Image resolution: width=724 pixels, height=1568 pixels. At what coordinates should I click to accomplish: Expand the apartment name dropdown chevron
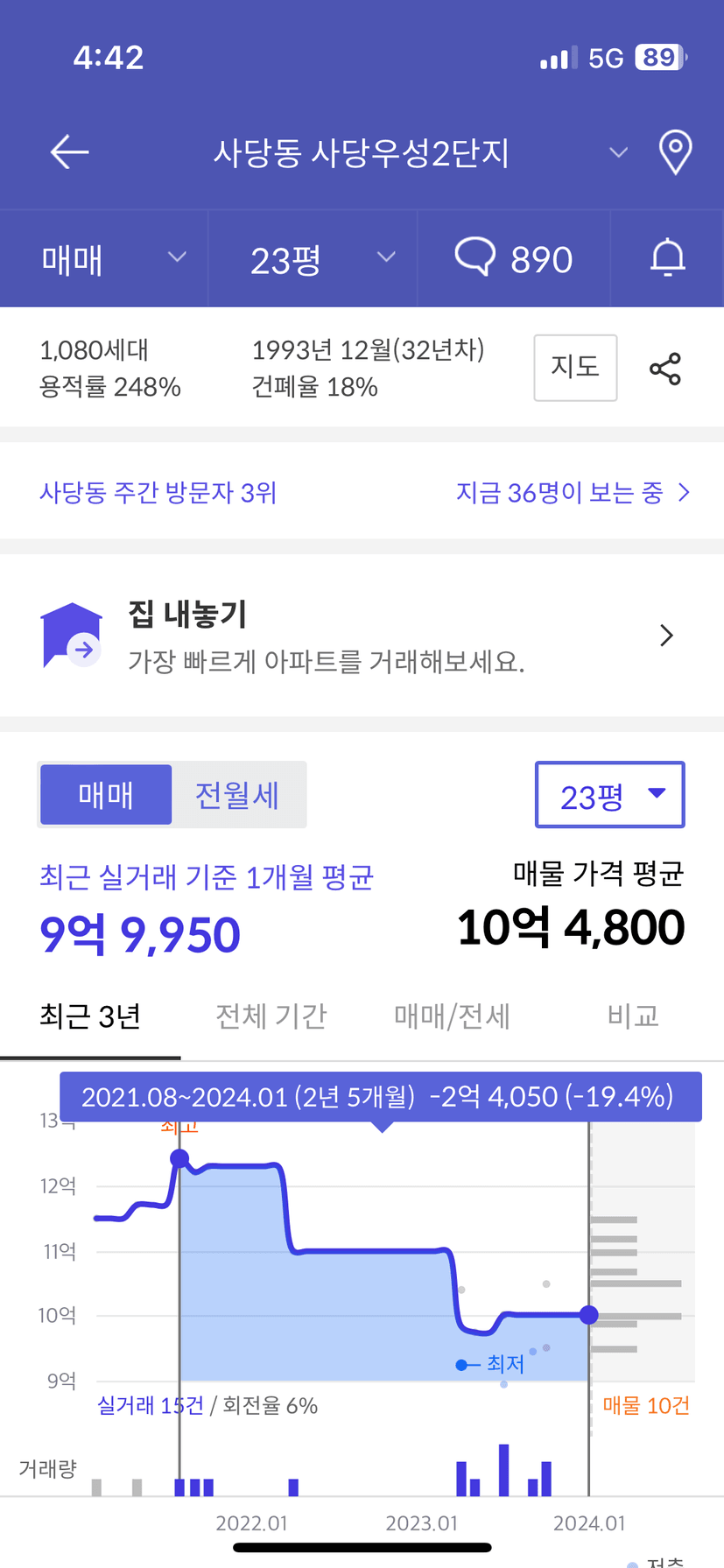618,152
